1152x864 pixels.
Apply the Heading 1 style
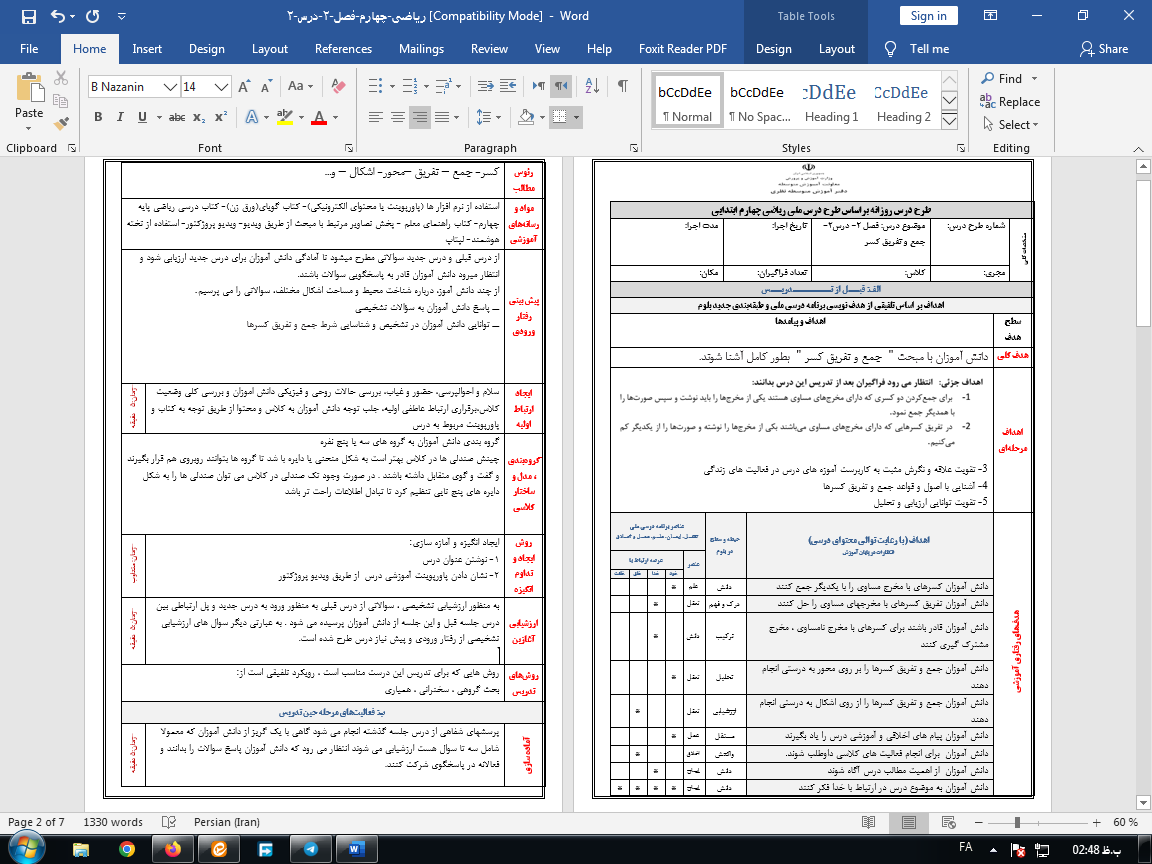pos(832,101)
